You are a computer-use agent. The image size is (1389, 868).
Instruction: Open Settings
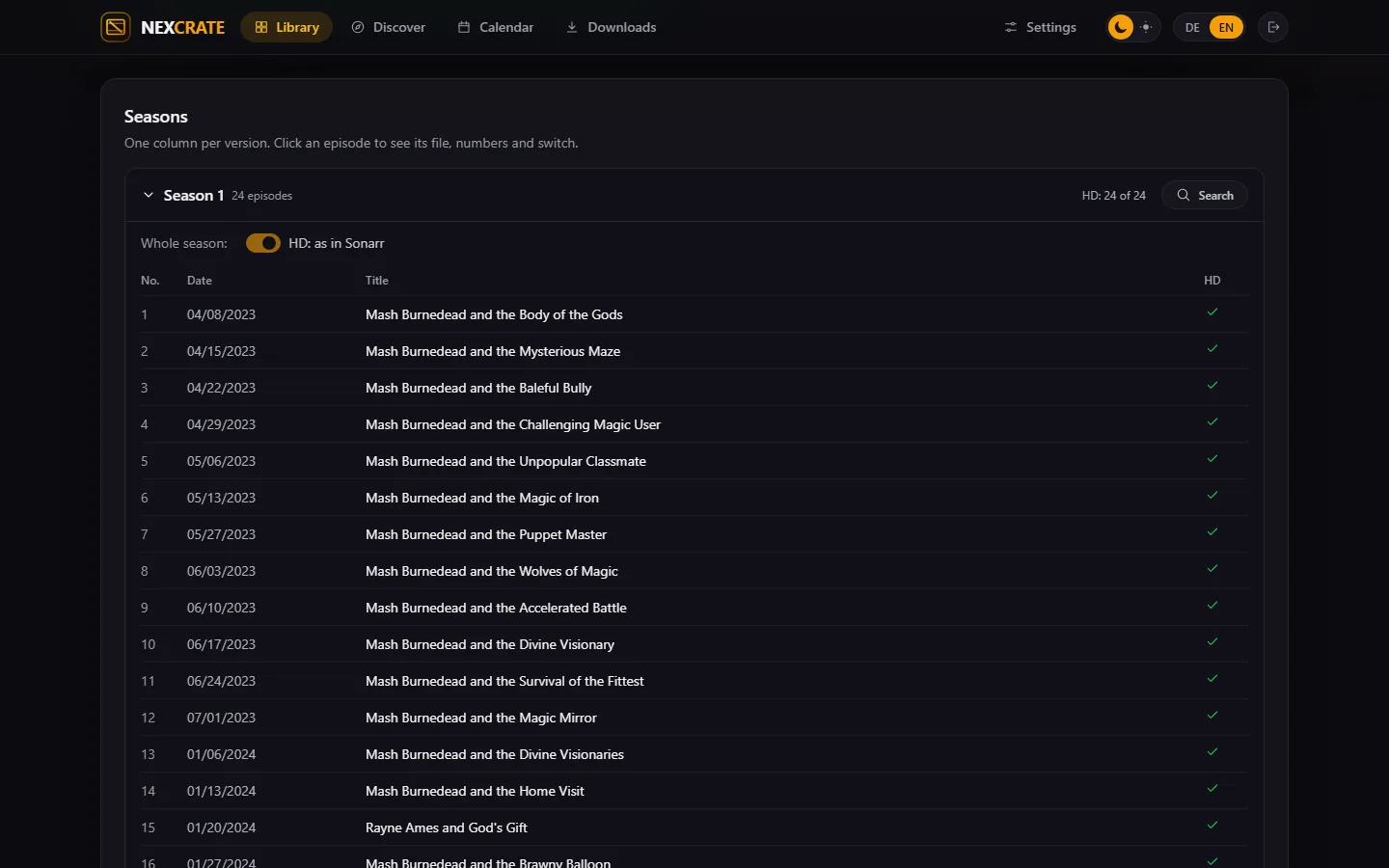coord(1040,27)
